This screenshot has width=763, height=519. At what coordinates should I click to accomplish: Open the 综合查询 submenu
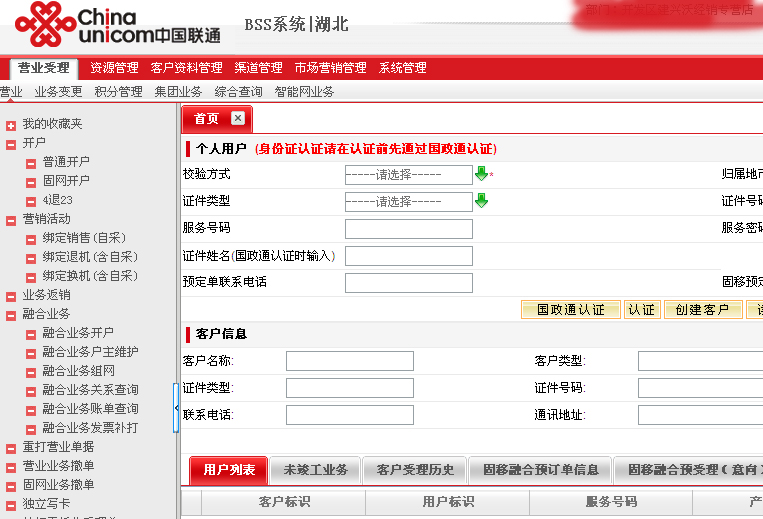238,91
